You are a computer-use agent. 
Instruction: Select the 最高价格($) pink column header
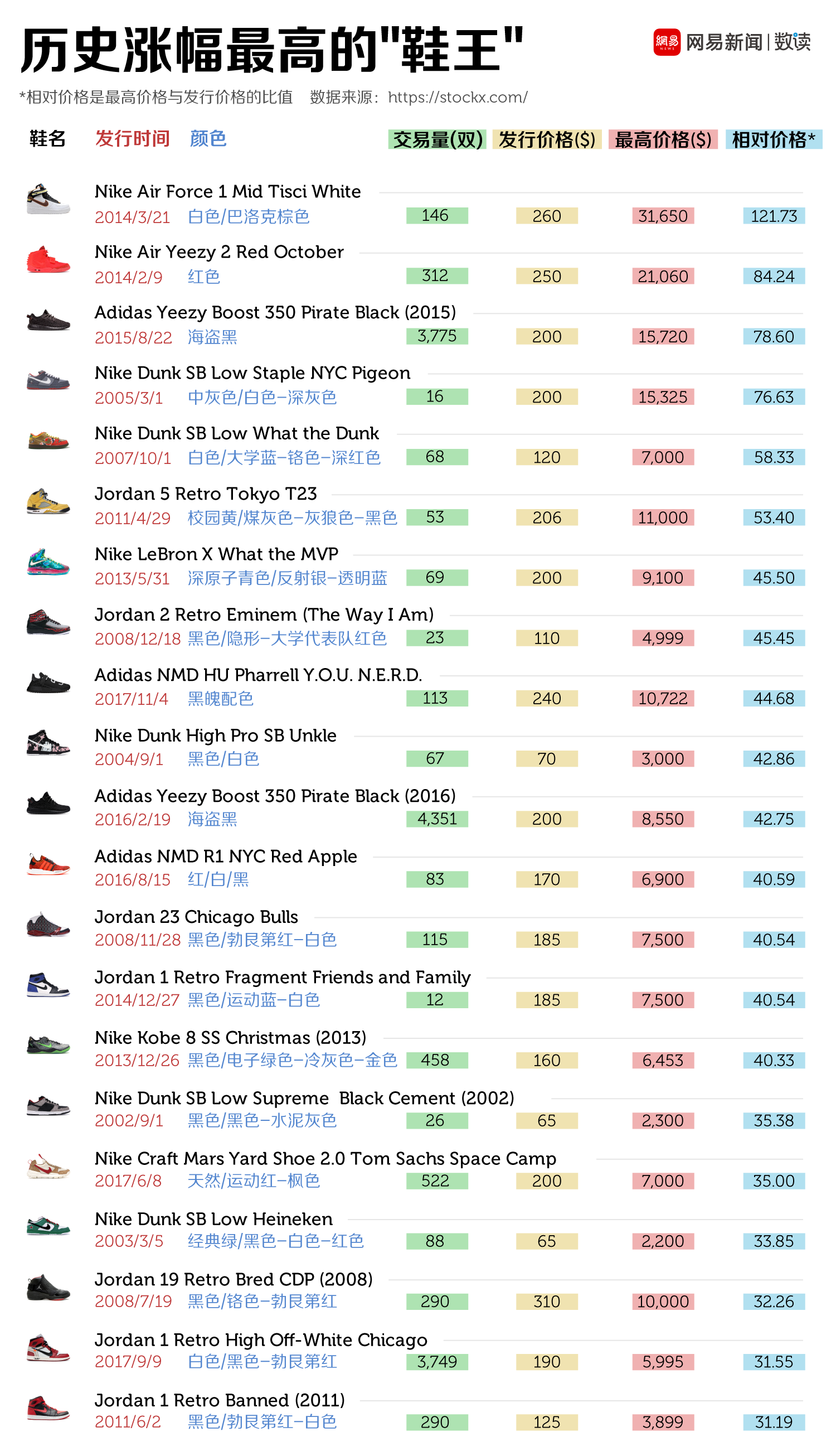click(663, 139)
